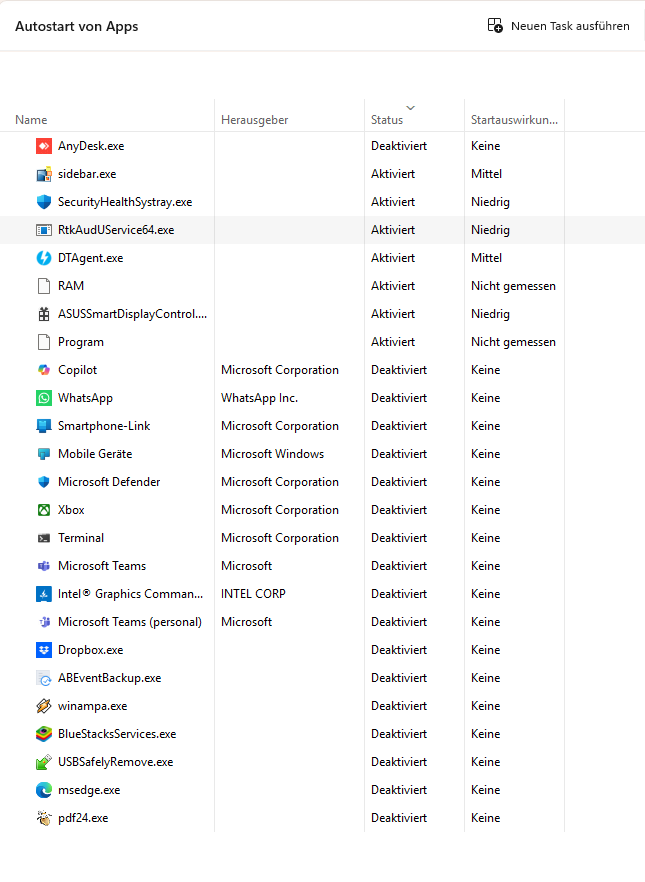This screenshot has height=882, width=645.
Task: Select the Dropbox.exe entry name
Action: coord(91,650)
